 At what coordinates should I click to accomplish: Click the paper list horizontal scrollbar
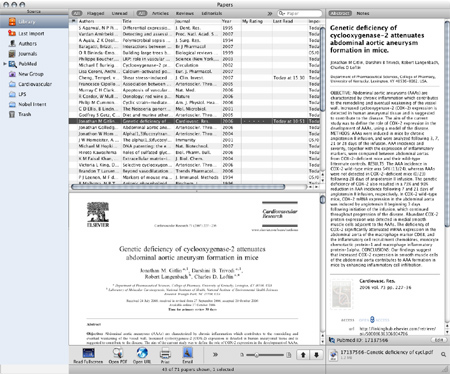click(x=178, y=187)
